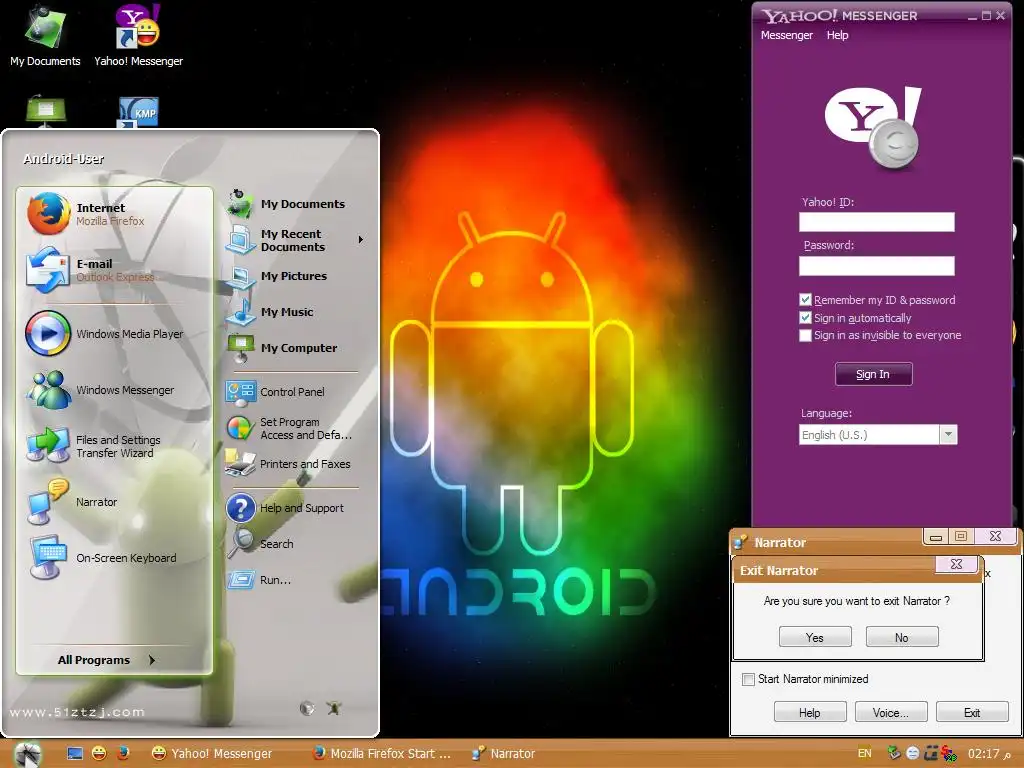
Task: Click the Password field
Action: (876, 266)
